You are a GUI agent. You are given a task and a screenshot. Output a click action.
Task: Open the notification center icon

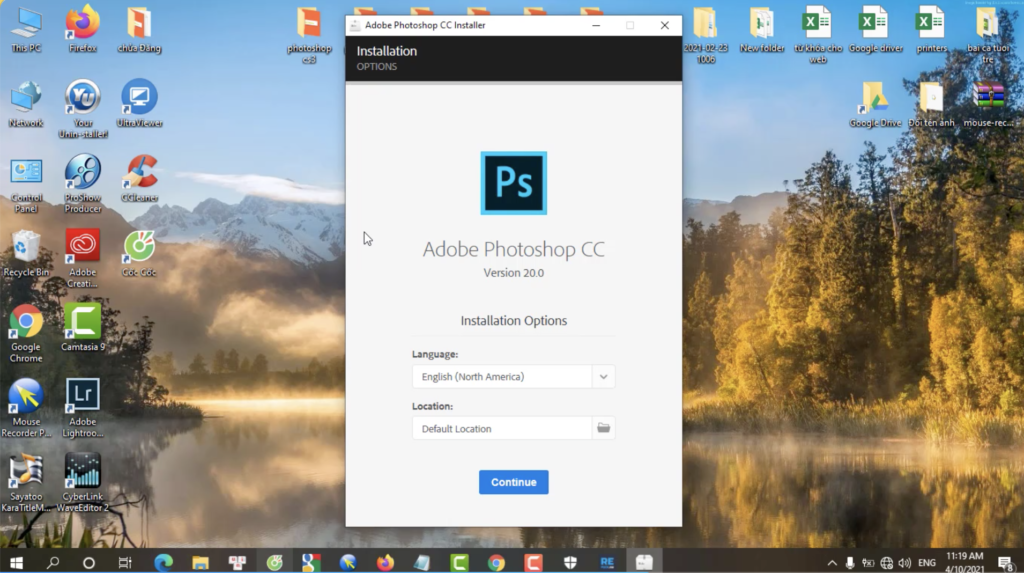coord(1006,563)
